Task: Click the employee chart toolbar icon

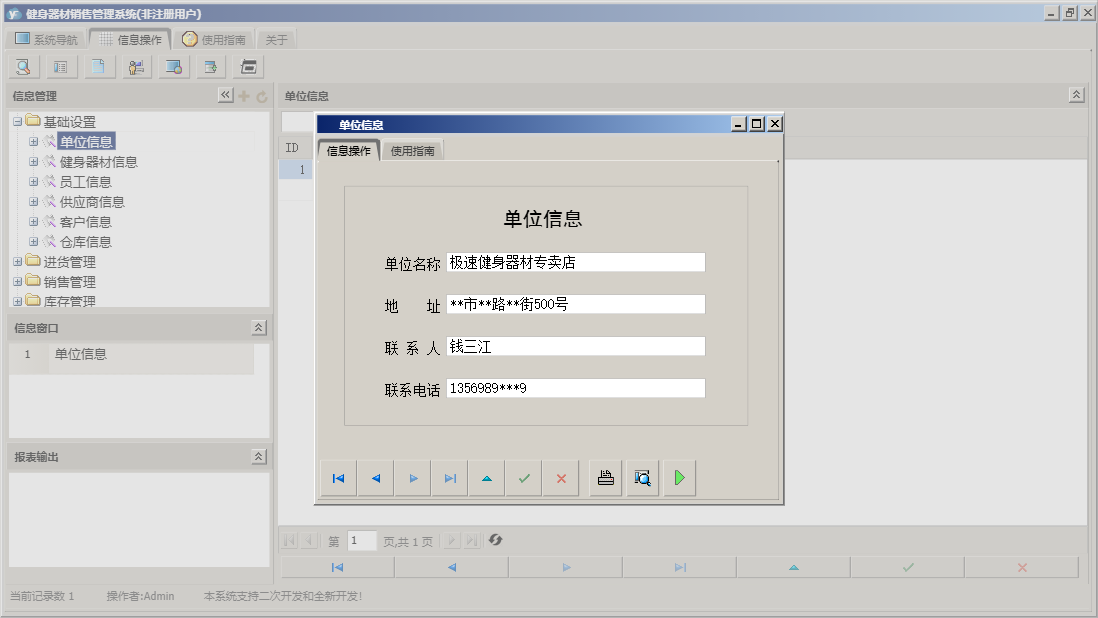Action: (136, 66)
